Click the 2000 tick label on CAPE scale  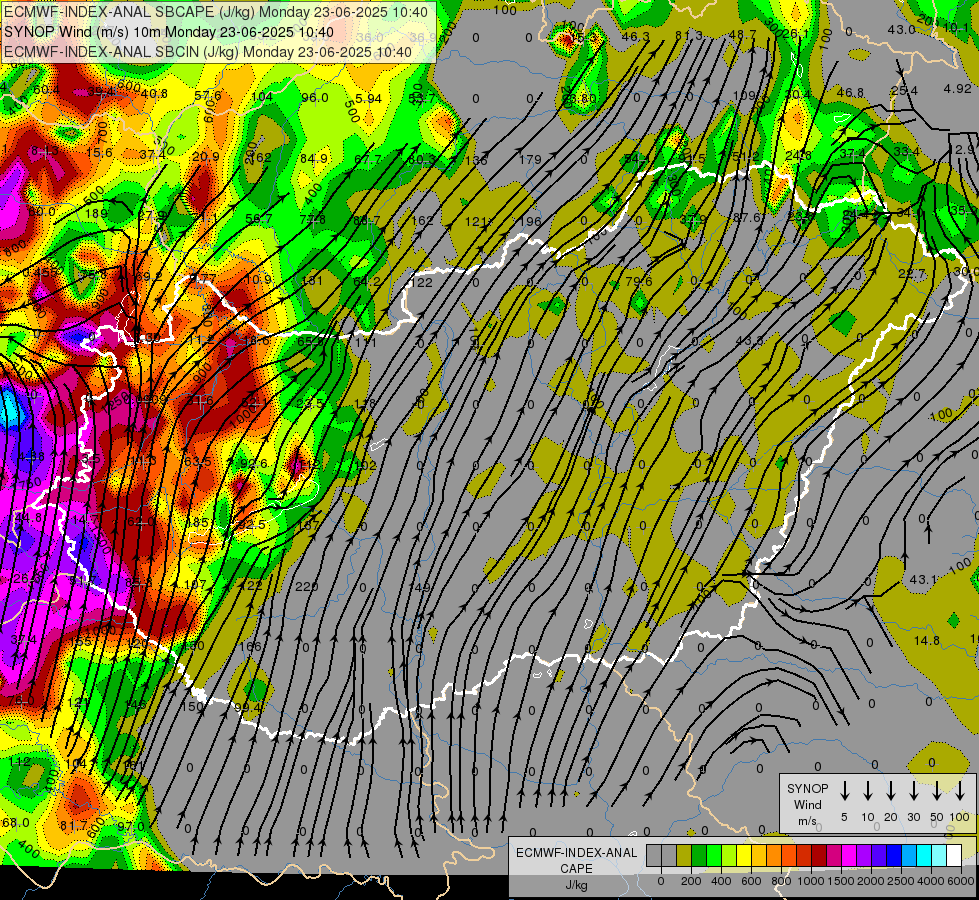(x=871, y=881)
